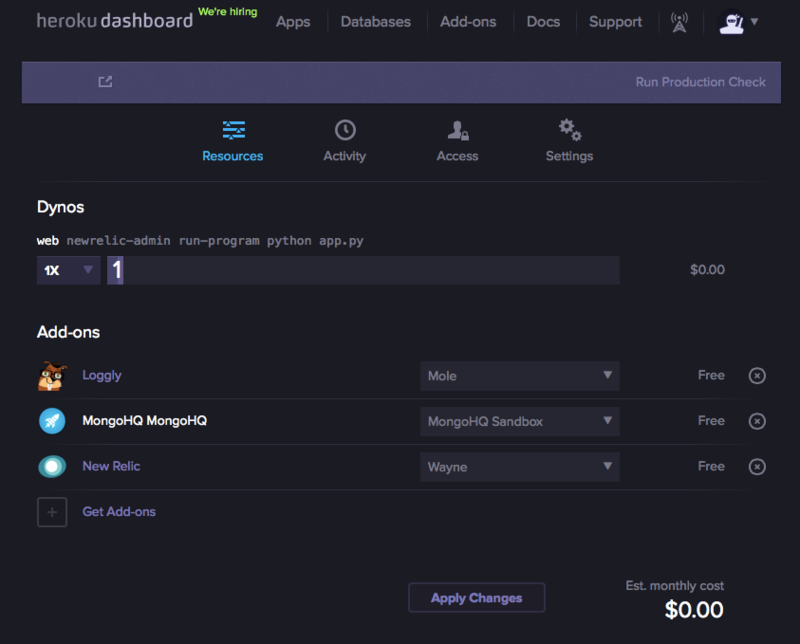Click Apply Changes
The image size is (800, 644).
pyautogui.click(x=477, y=598)
